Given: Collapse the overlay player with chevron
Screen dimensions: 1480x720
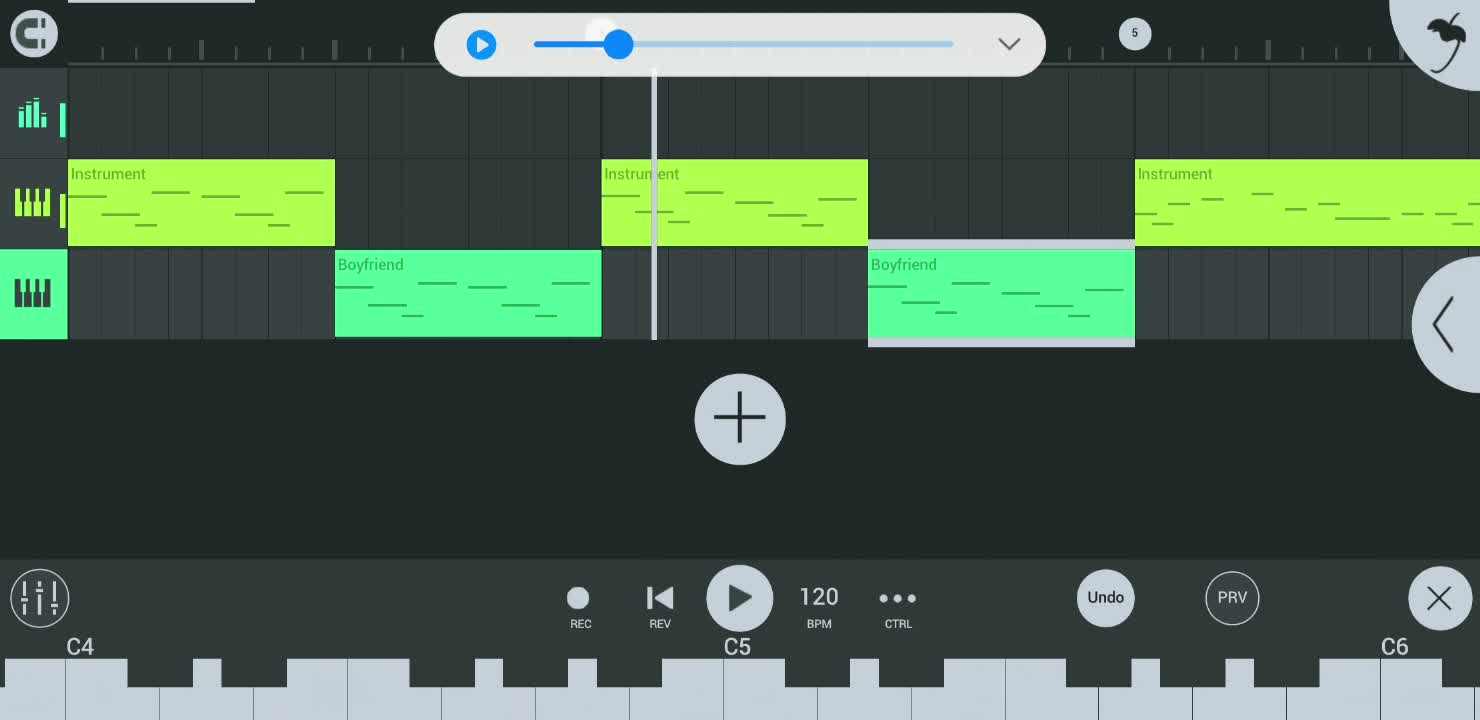Looking at the screenshot, I should 1009,44.
